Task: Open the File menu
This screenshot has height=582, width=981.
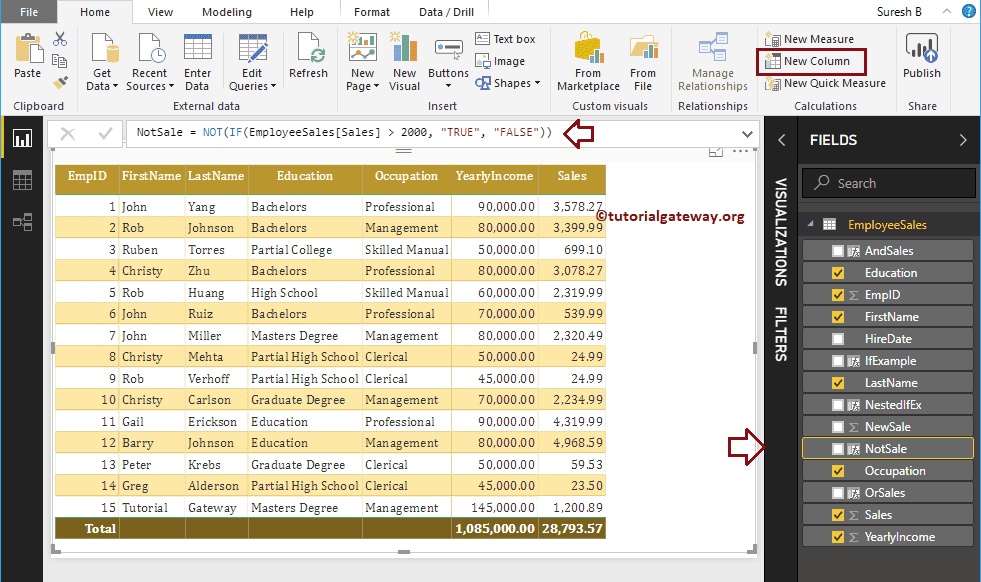Action: (29, 12)
